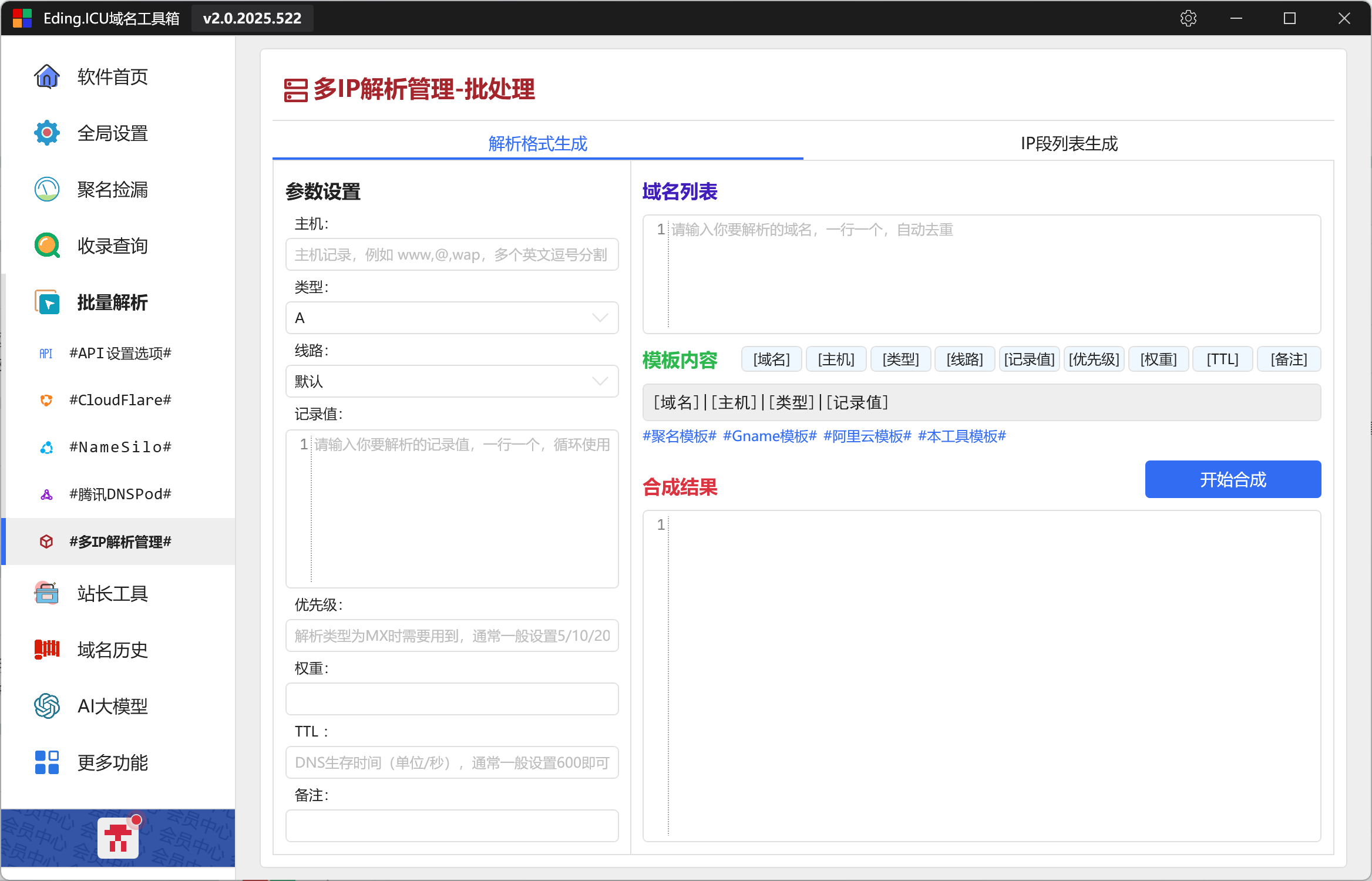Click the 全局设置 gear icon
Viewport: 1372px width, 881px height.
tap(47, 133)
